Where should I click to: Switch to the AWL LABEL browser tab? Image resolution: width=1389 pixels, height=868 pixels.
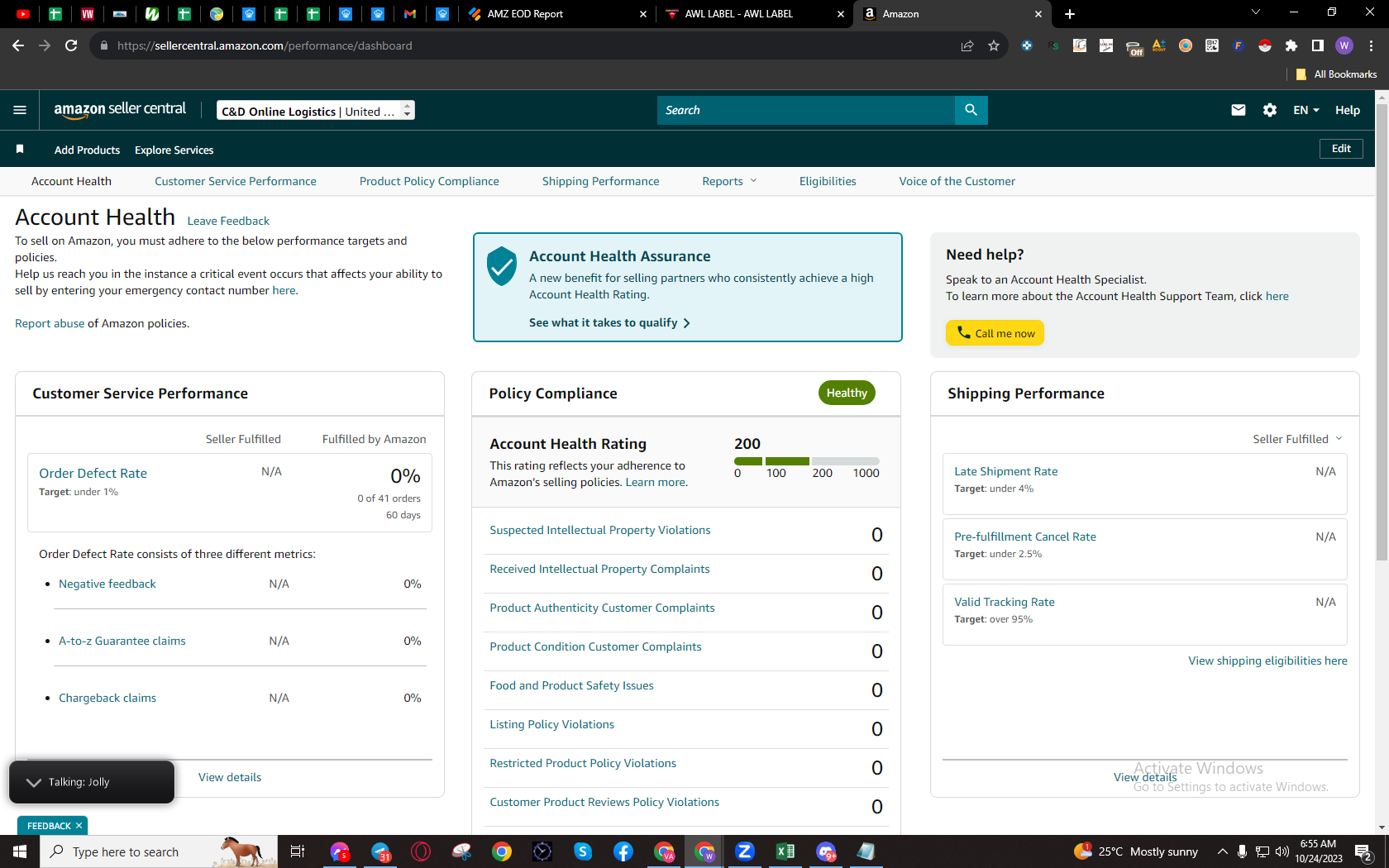click(x=756, y=14)
